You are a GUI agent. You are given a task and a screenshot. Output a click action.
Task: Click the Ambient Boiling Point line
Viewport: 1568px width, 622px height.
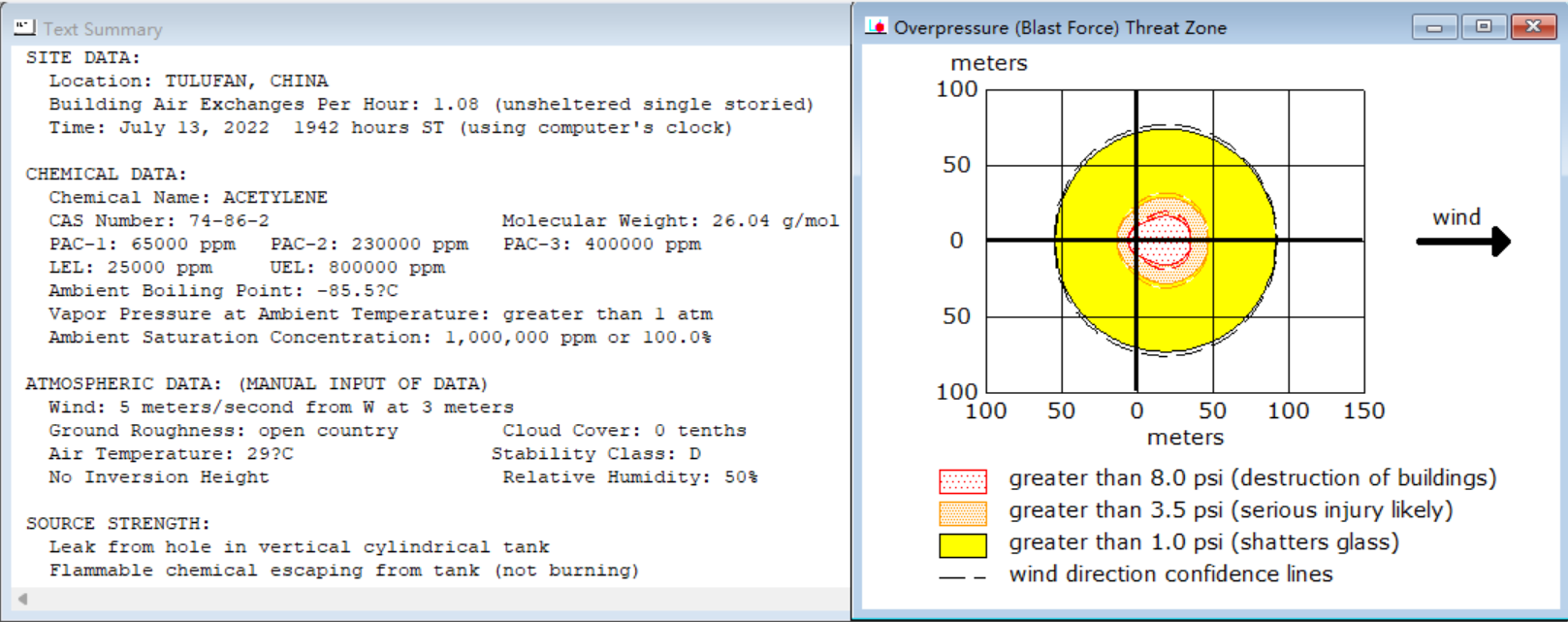pos(223,290)
